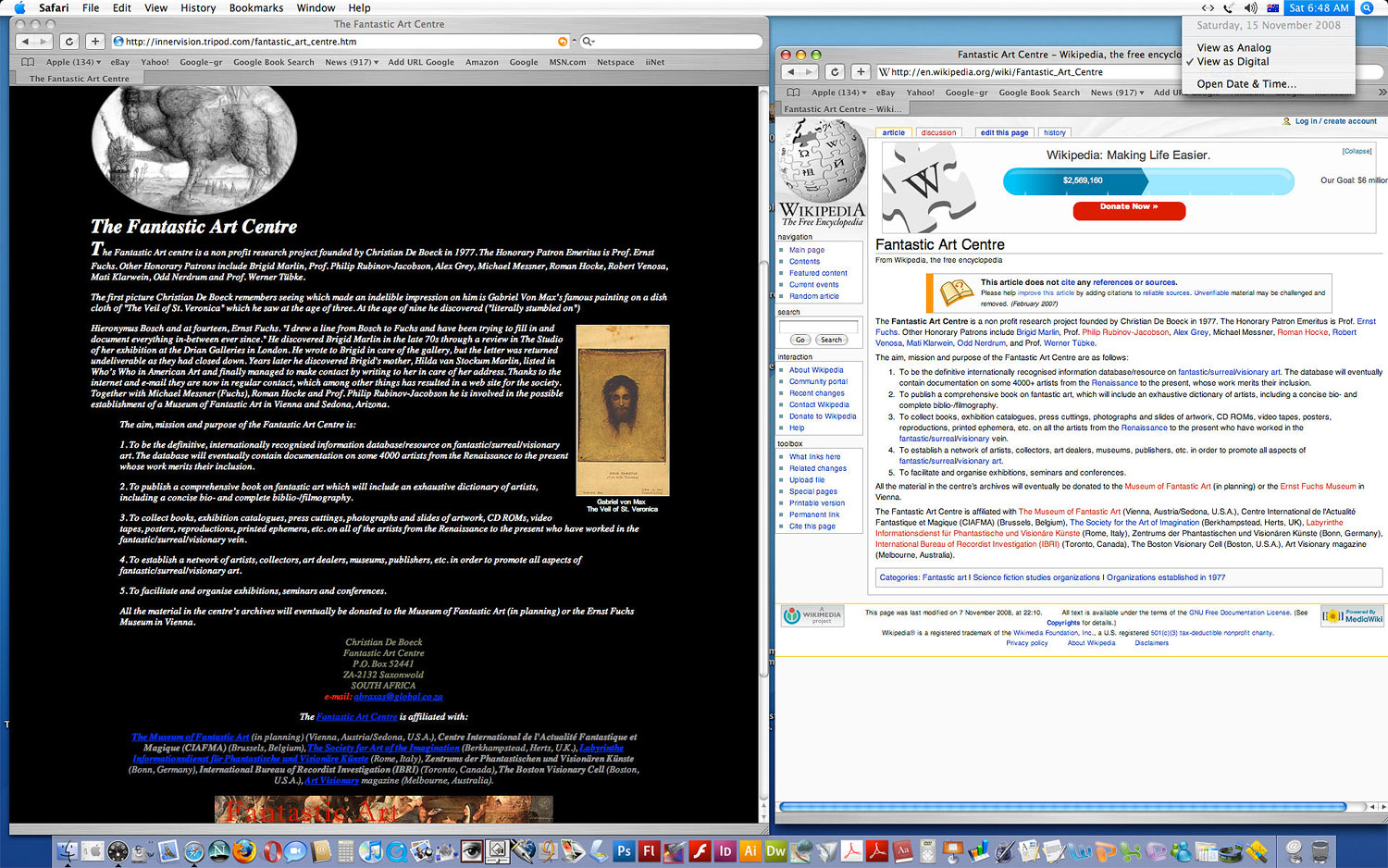This screenshot has width=1388, height=868.
Task: Click the Wikipedia window address bar
Action: [1029, 71]
